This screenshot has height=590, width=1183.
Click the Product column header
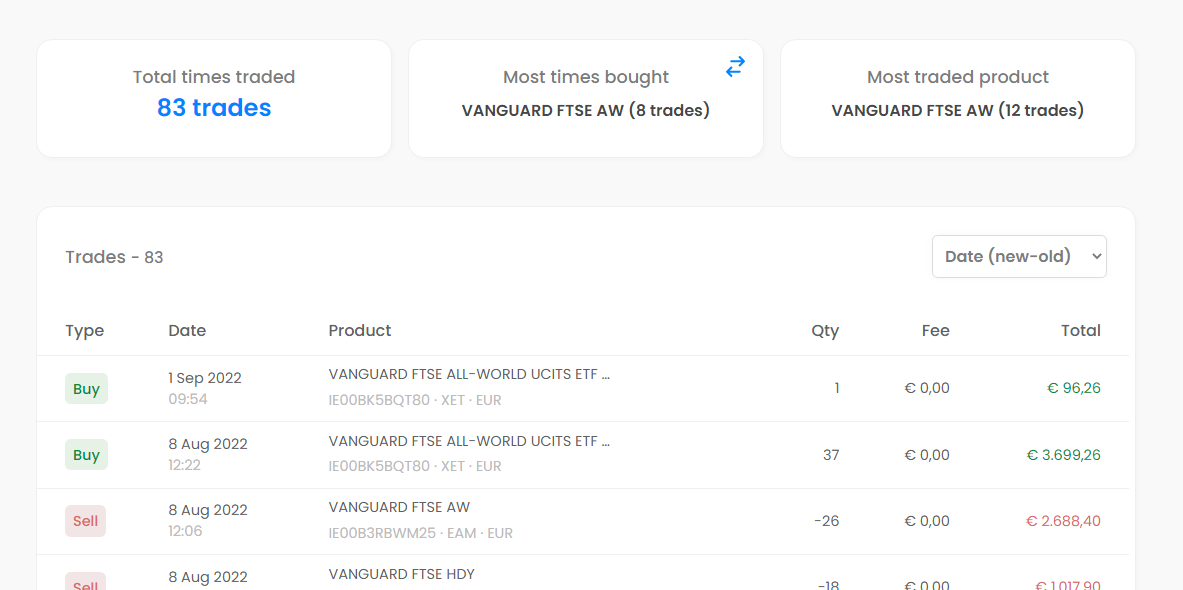click(360, 331)
